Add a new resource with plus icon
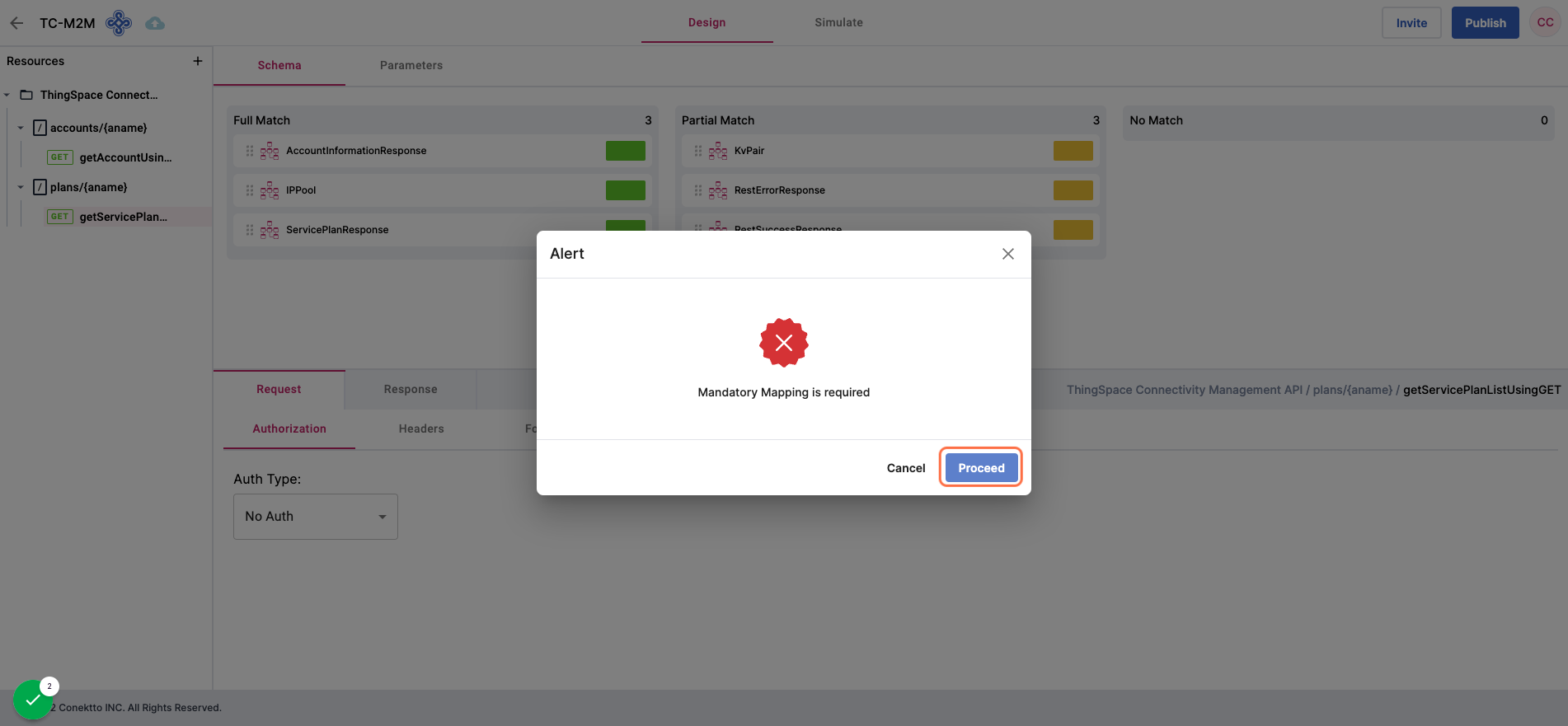 [198, 61]
